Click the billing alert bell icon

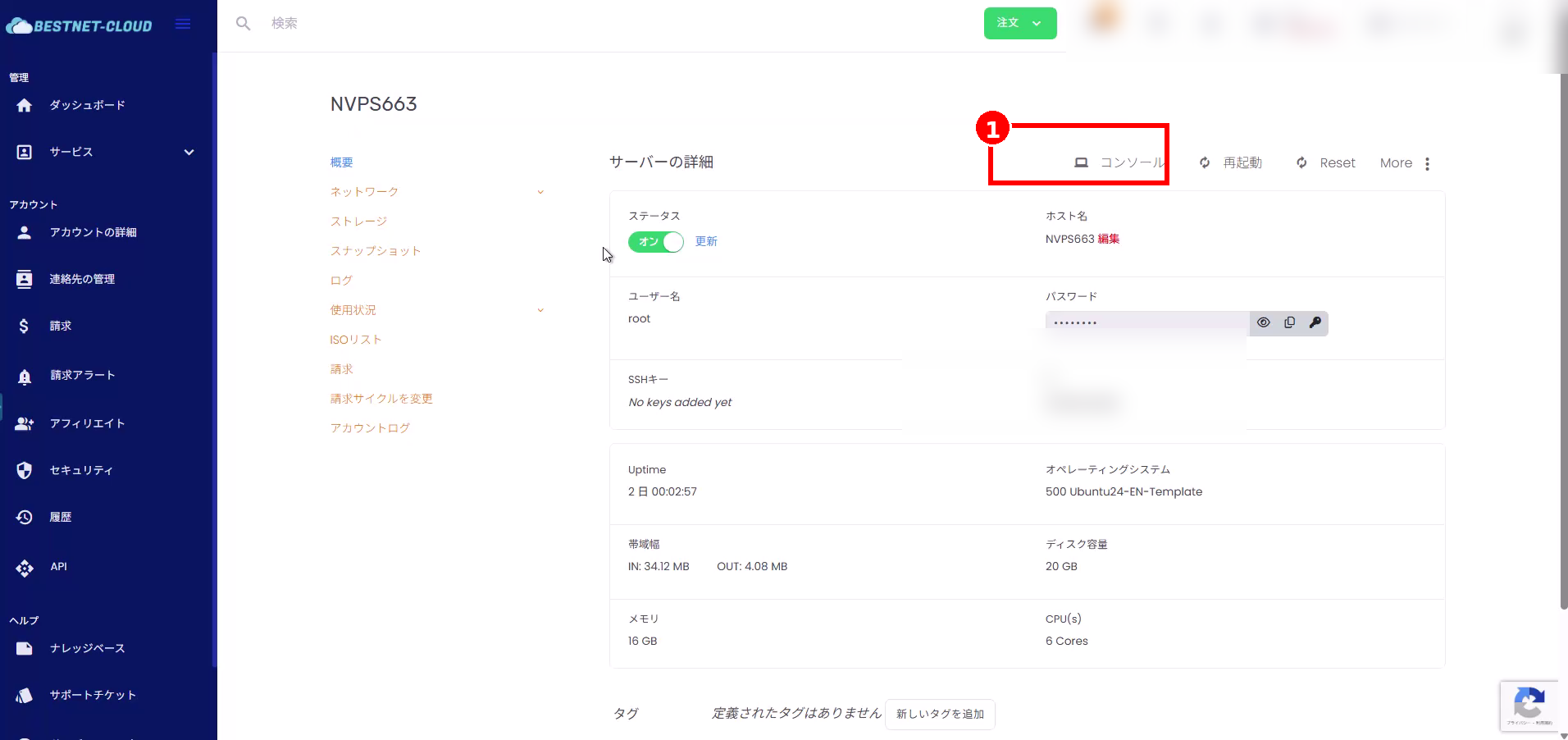25,377
